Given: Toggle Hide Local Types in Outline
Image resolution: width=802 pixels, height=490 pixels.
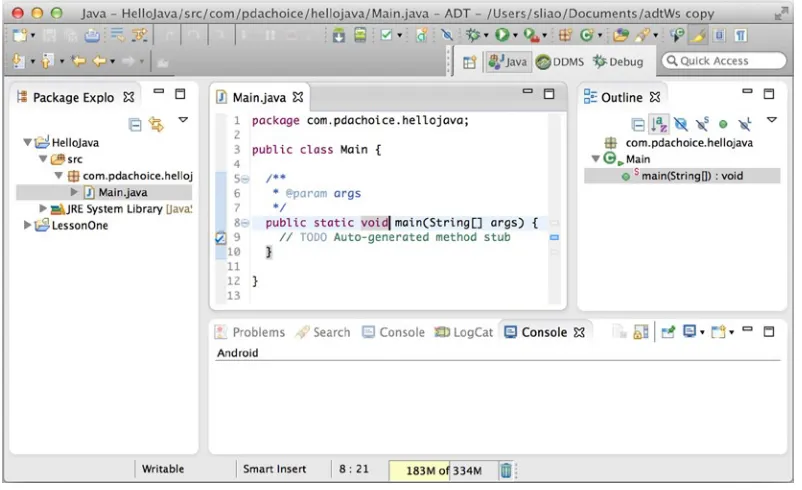Looking at the screenshot, I should 745,124.
